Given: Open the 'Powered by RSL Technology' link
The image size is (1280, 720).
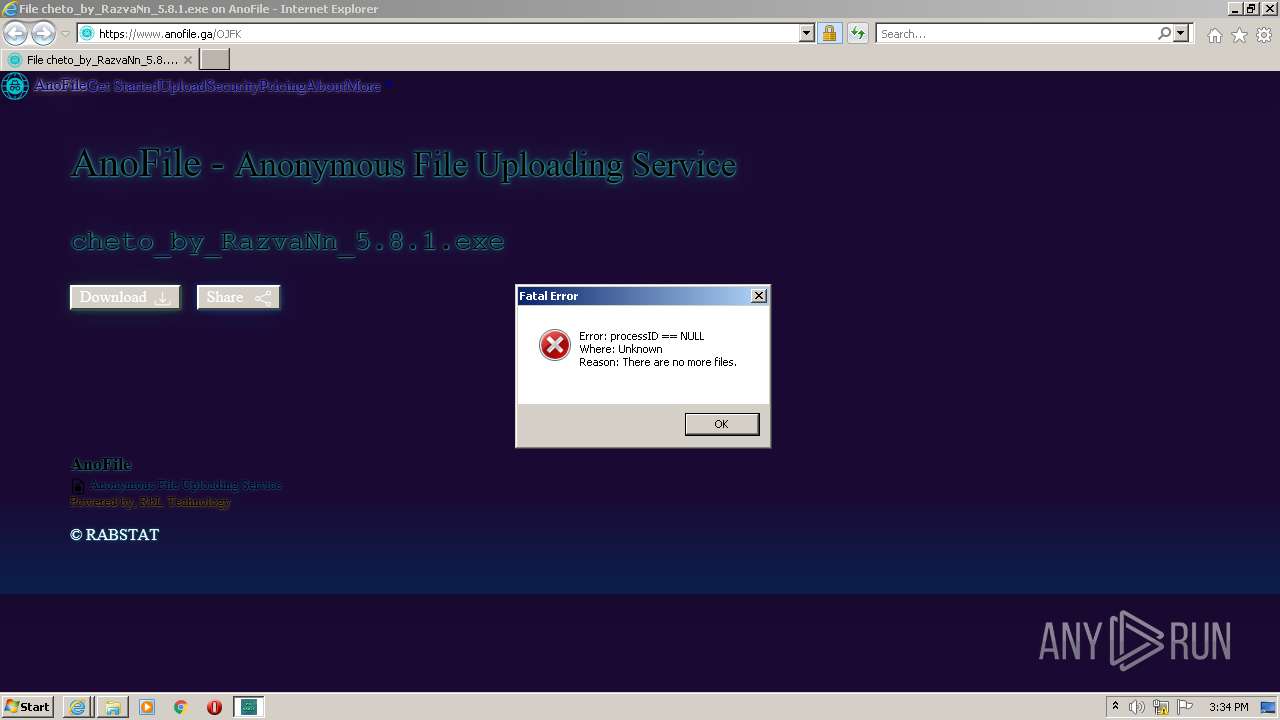Looking at the screenshot, I should pyautogui.click(x=150, y=502).
